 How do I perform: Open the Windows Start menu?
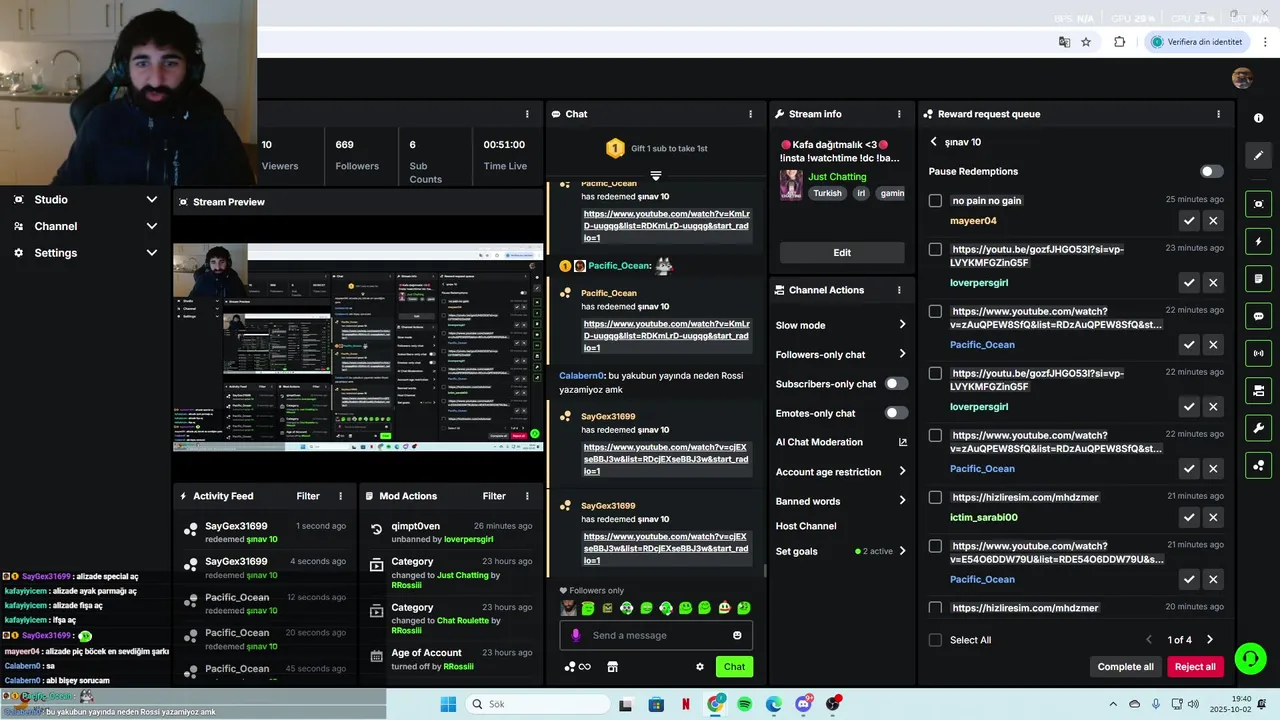(x=448, y=704)
